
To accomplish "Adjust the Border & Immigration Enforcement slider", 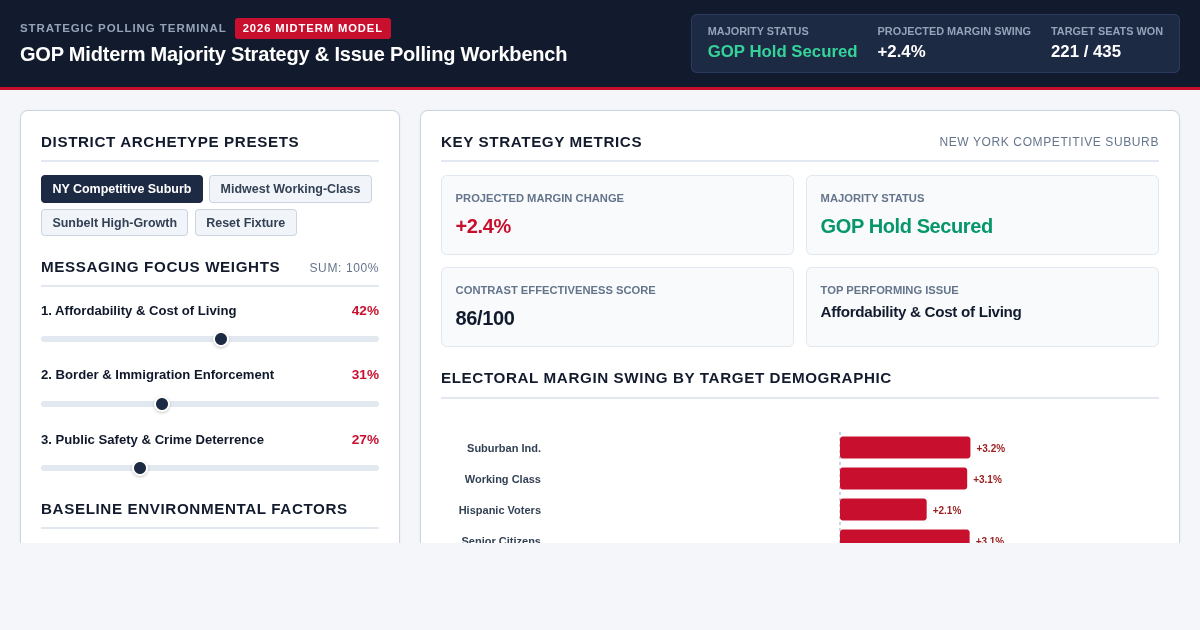I will (x=210, y=404).
